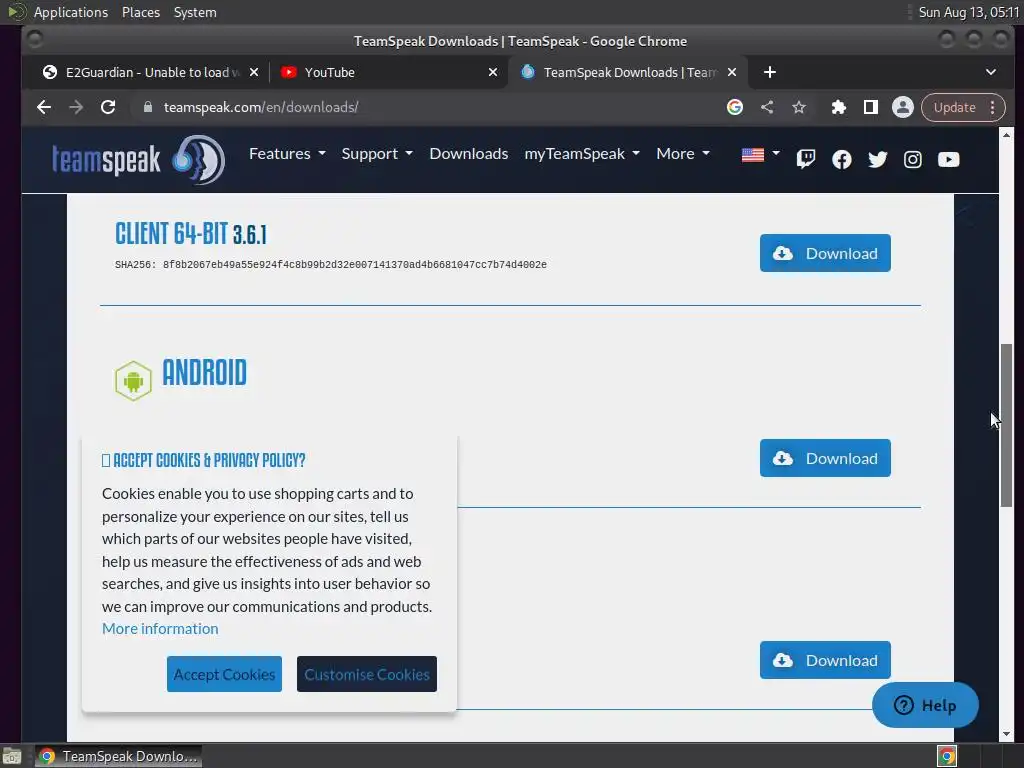Click scrollbar up arrow
The image size is (1024, 768).
pos(1006,135)
